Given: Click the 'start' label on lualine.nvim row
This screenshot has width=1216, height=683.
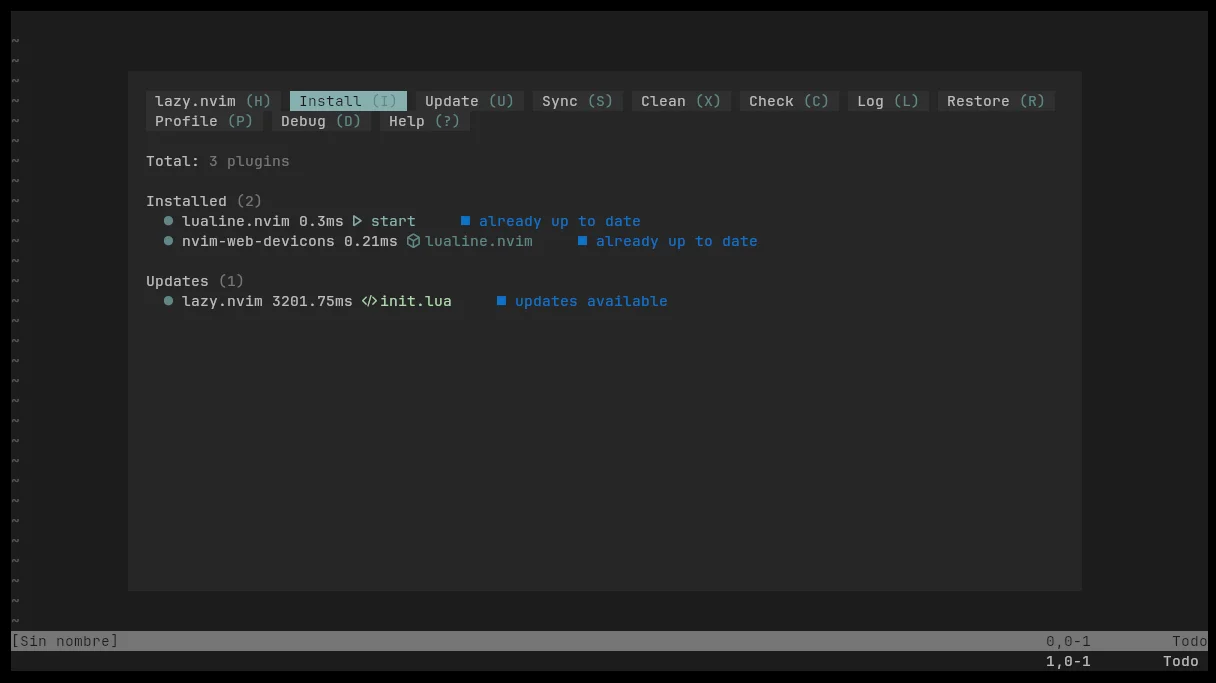Looking at the screenshot, I should [x=393, y=221].
